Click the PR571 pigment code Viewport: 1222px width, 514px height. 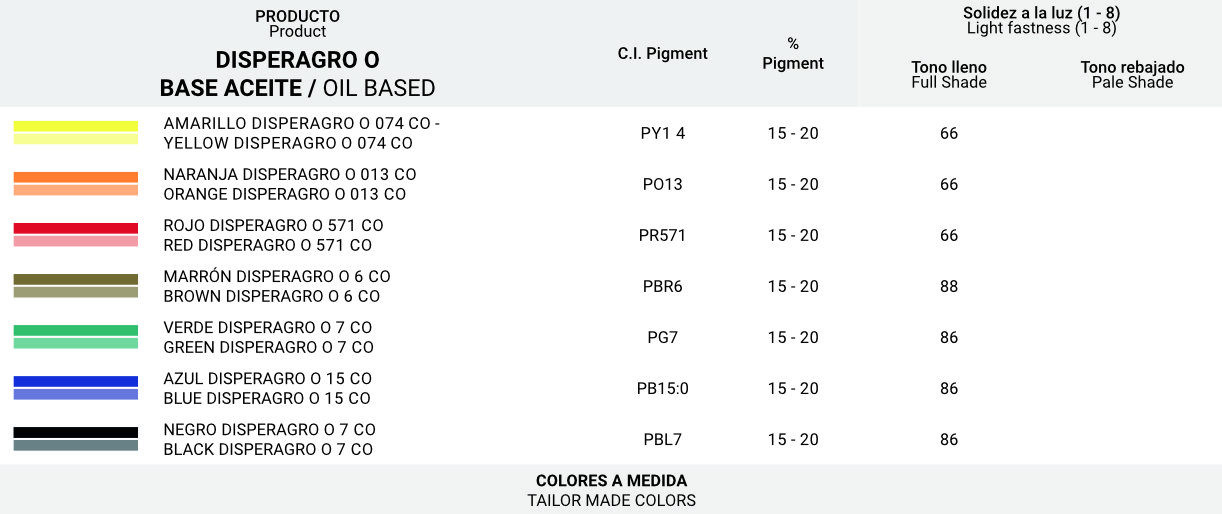(662, 235)
